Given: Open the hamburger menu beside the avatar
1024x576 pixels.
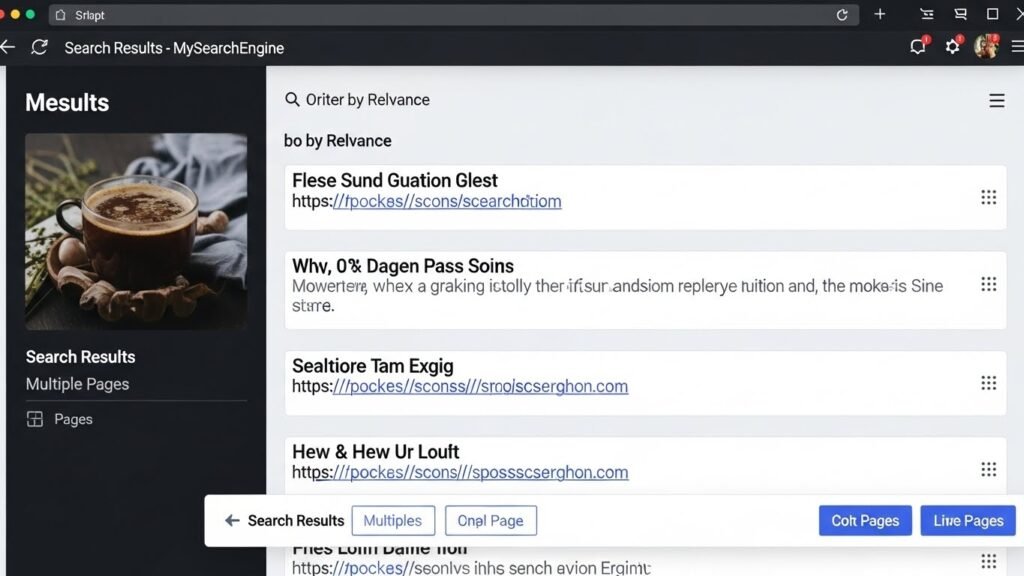Looking at the screenshot, I should [1017, 47].
